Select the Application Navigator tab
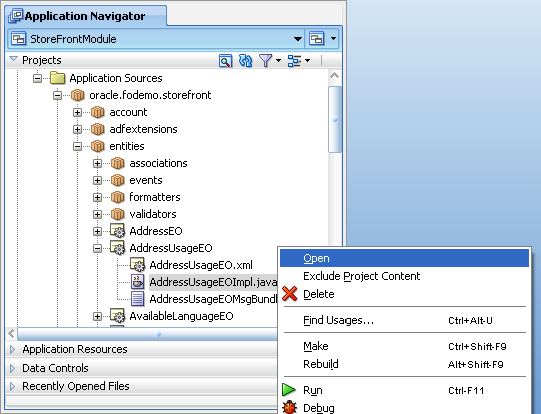Screen dimensions: 541x414 [x=86, y=16]
